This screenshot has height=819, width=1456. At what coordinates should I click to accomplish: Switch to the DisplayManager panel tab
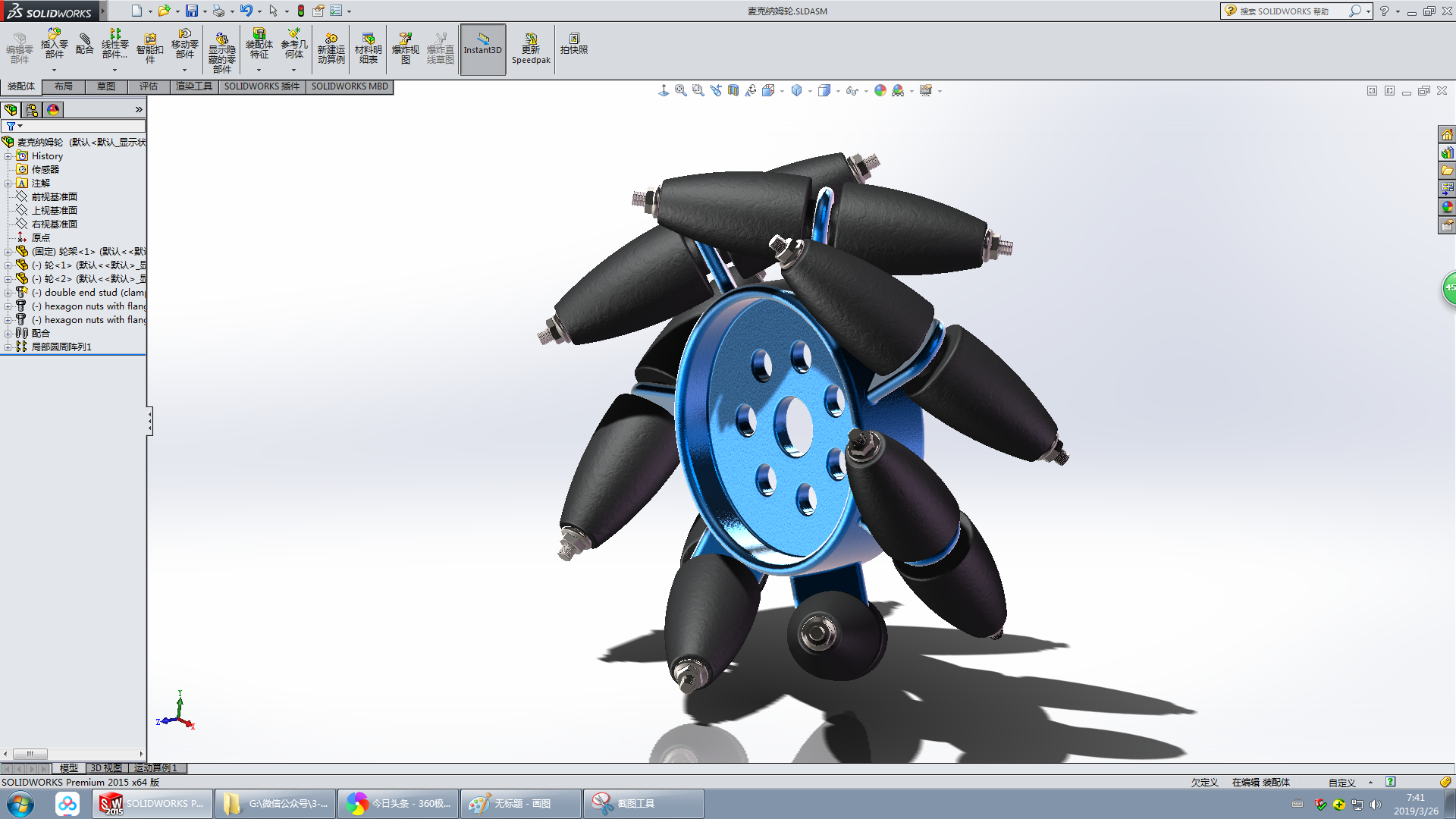53,110
